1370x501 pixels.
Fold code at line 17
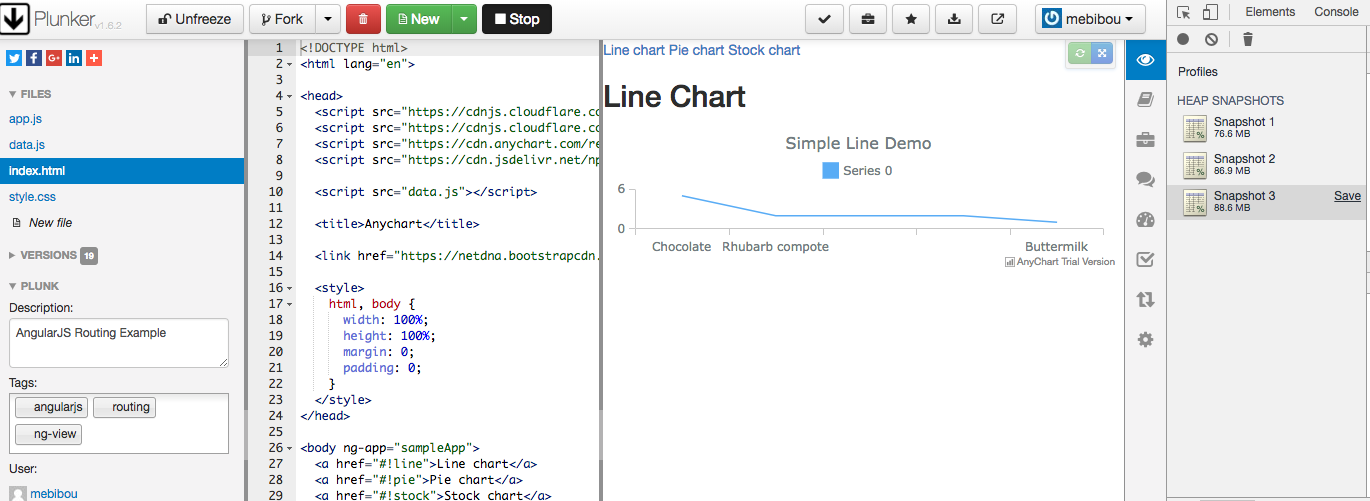[x=289, y=304]
